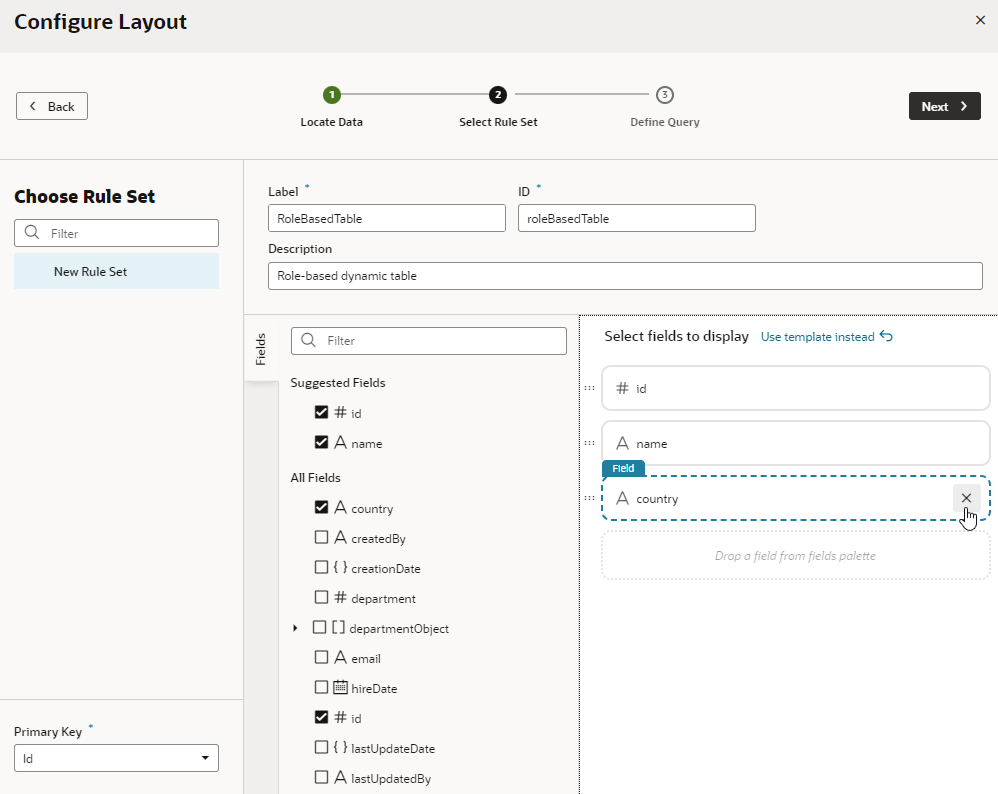This screenshot has height=794, width=998.
Task: Uncheck the country field checkbox
Action: point(321,507)
